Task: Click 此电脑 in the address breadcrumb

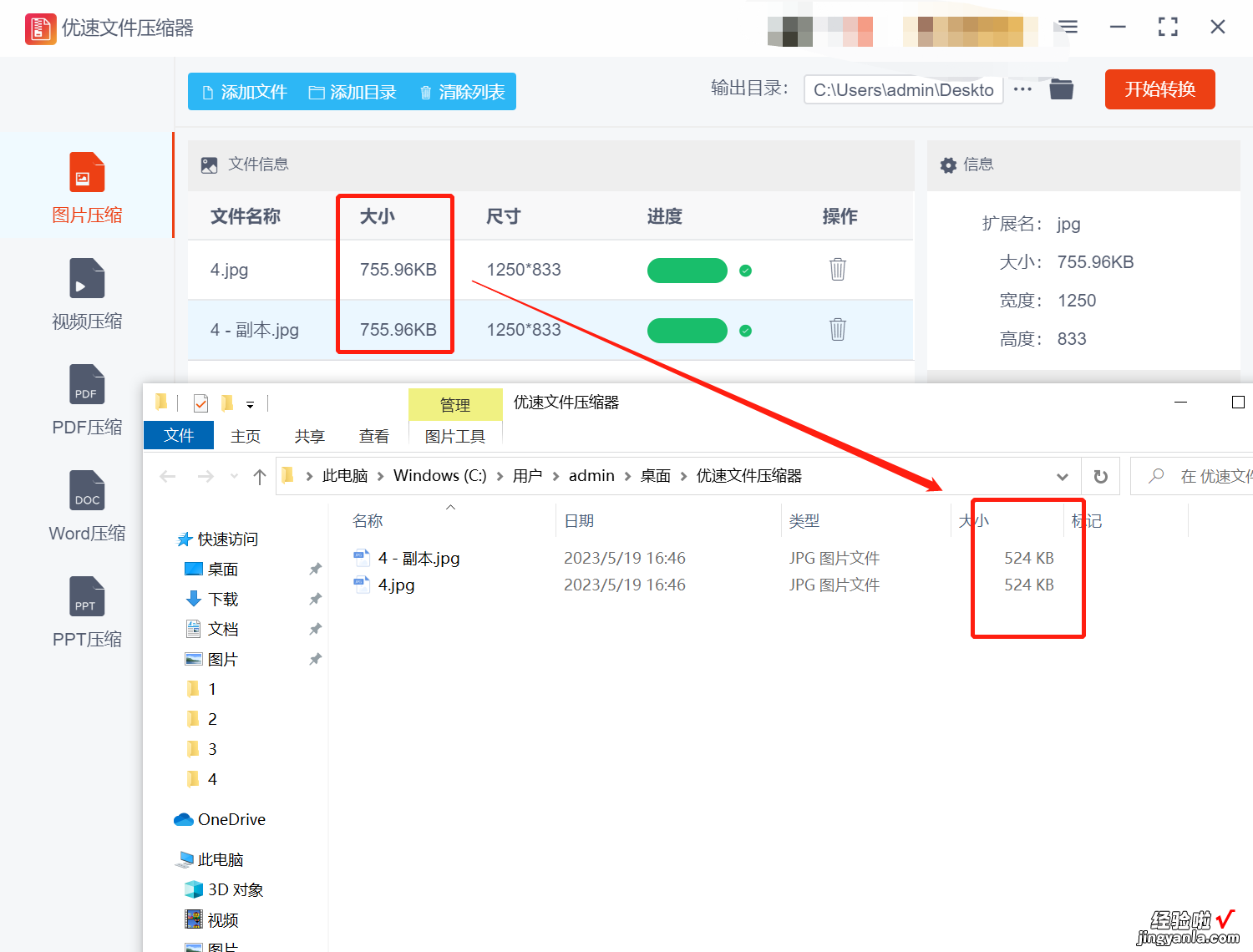Action: point(345,475)
